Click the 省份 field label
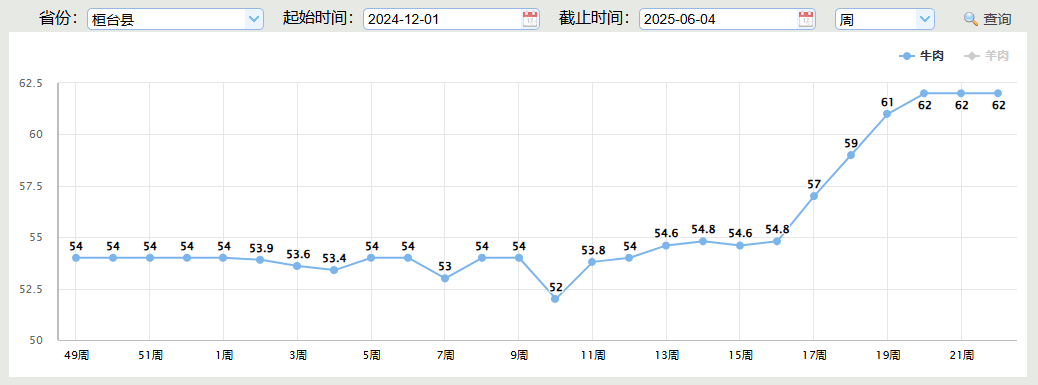1038x385 pixels. pyautogui.click(x=58, y=19)
